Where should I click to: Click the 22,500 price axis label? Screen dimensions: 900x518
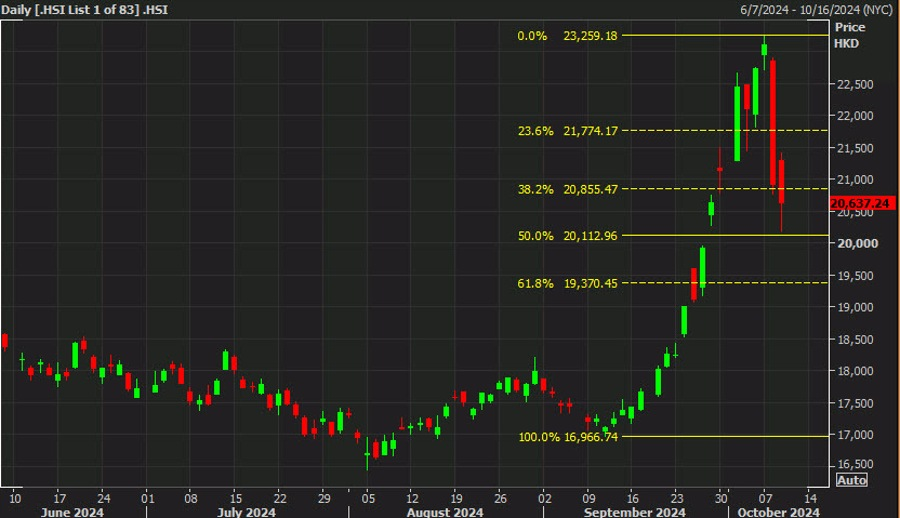(x=855, y=84)
